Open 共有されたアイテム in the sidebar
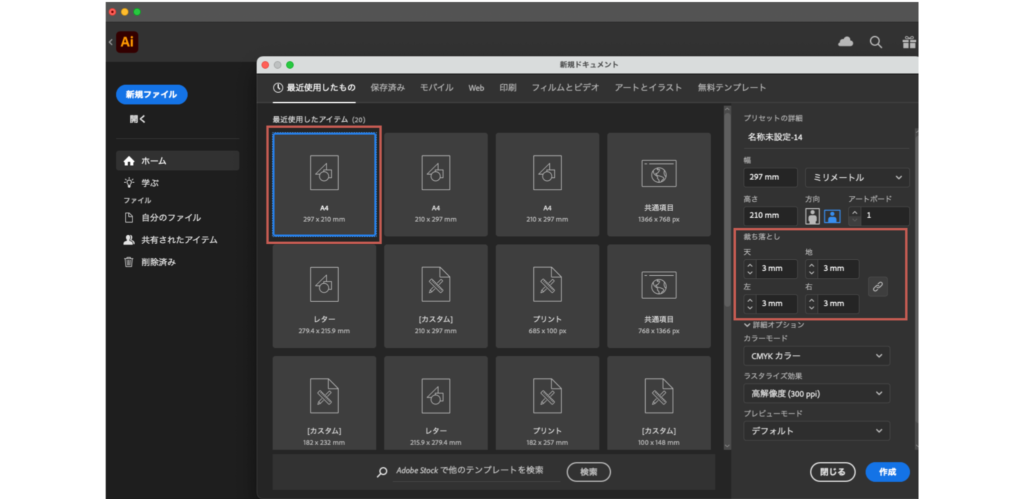This screenshot has height=499, width=1024. pos(178,240)
